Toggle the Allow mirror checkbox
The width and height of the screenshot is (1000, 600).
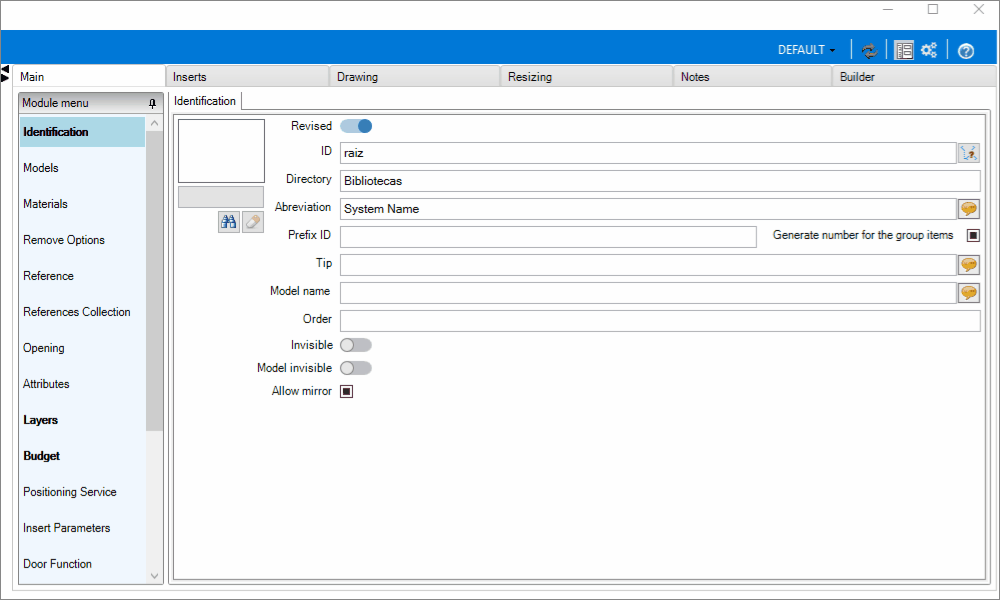(346, 391)
